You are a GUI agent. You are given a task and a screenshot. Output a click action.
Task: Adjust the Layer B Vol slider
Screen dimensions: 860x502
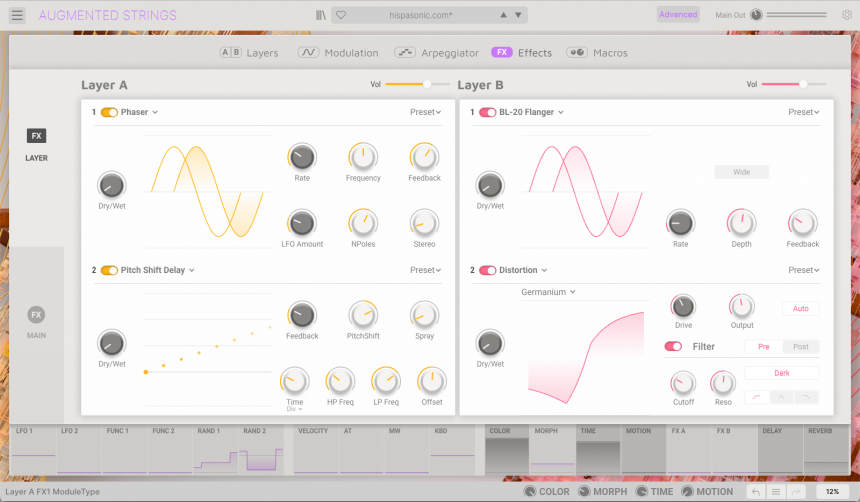pos(794,84)
